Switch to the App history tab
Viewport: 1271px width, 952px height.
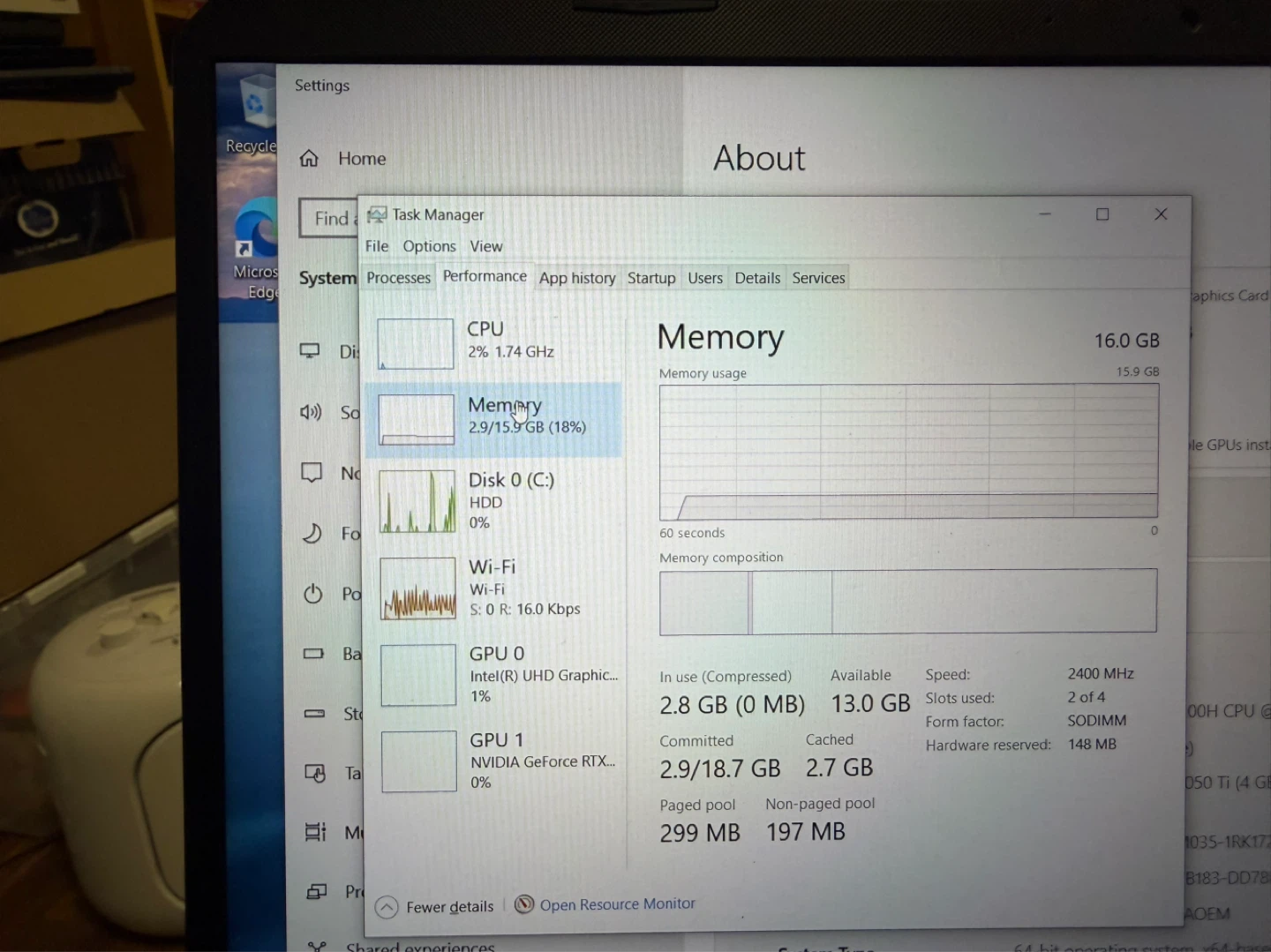pyautogui.click(x=577, y=278)
